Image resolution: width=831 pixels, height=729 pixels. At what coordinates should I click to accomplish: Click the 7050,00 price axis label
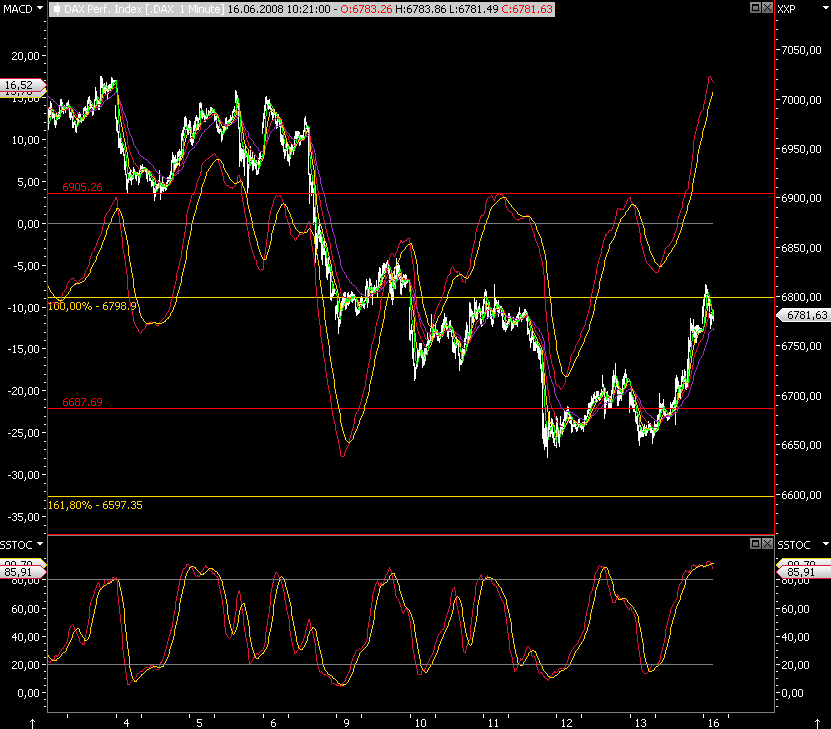801,50
